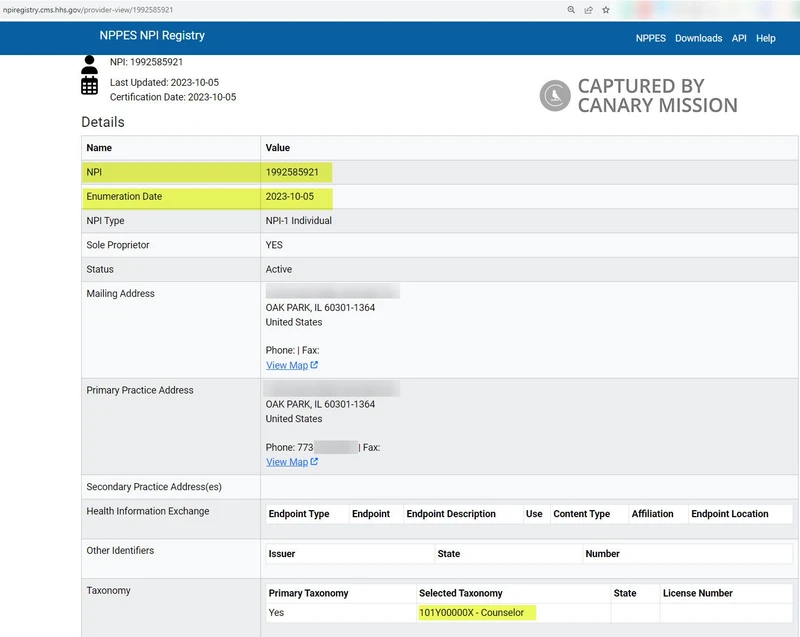Open View Map under Mailing Address
This screenshot has height=637, width=800.
pos(287,365)
